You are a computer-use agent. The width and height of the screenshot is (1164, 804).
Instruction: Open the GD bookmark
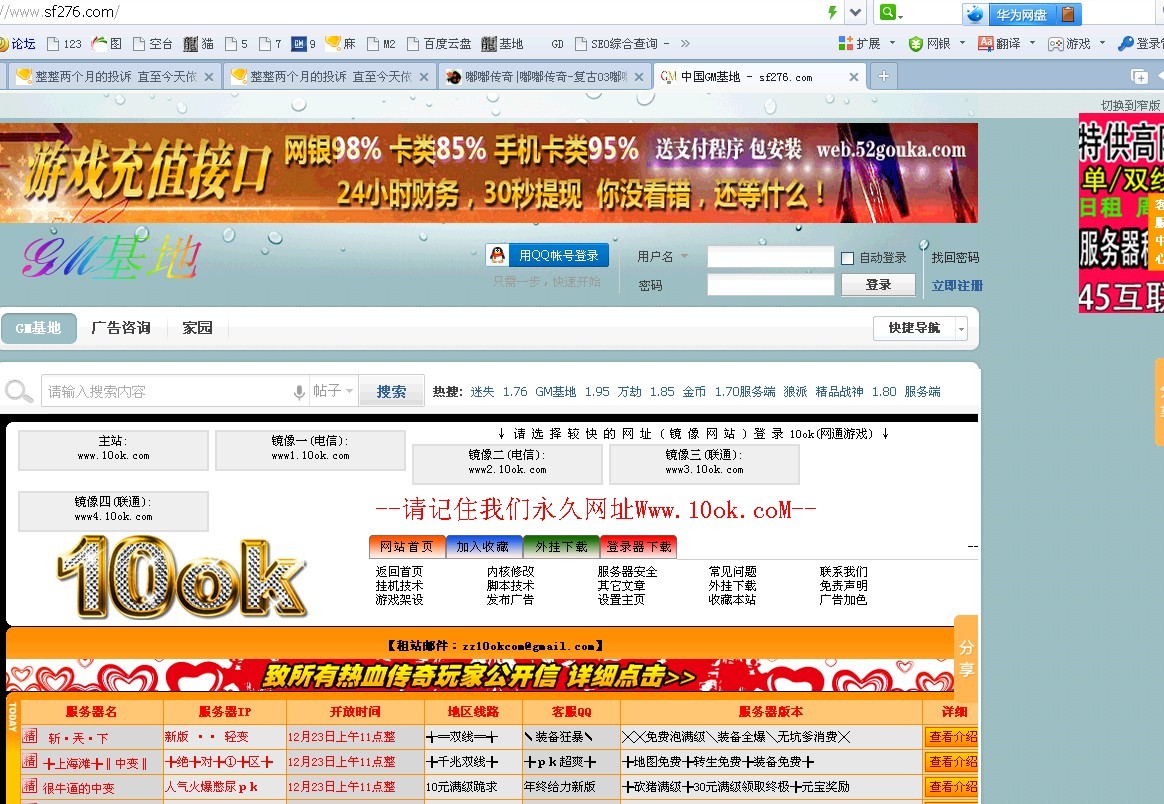(558, 44)
